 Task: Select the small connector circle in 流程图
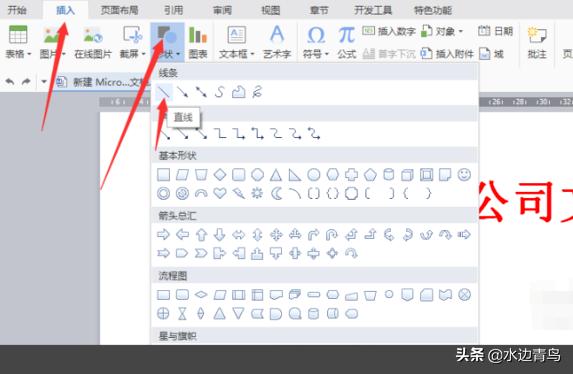[389, 294]
